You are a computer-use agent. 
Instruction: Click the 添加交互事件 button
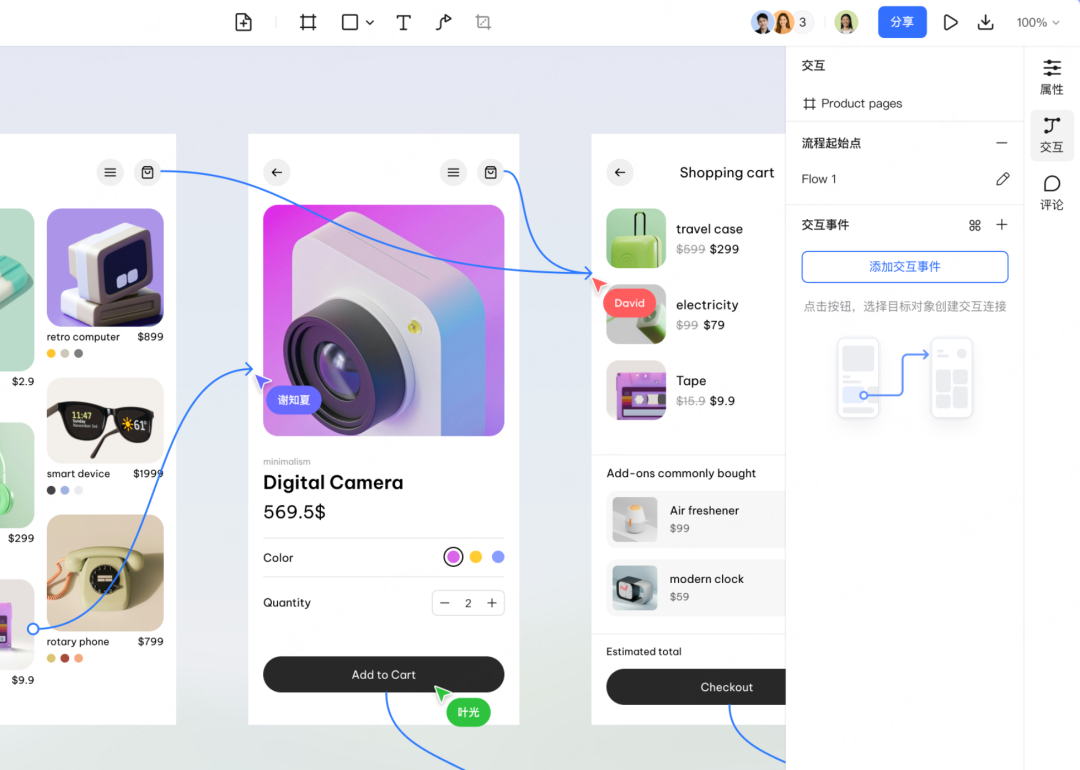tap(904, 267)
